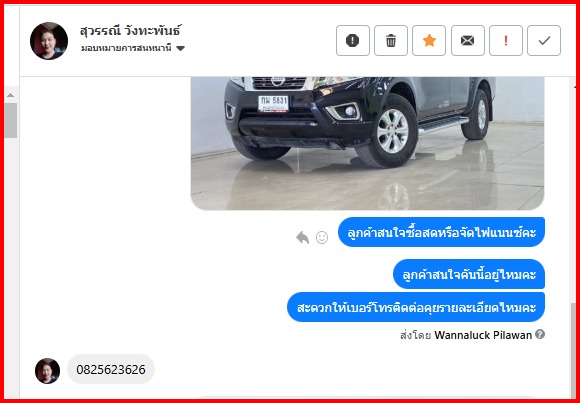This screenshot has height=403, width=580.
Task: Click the reply arrow beside the message
Action: click(x=303, y=237)
